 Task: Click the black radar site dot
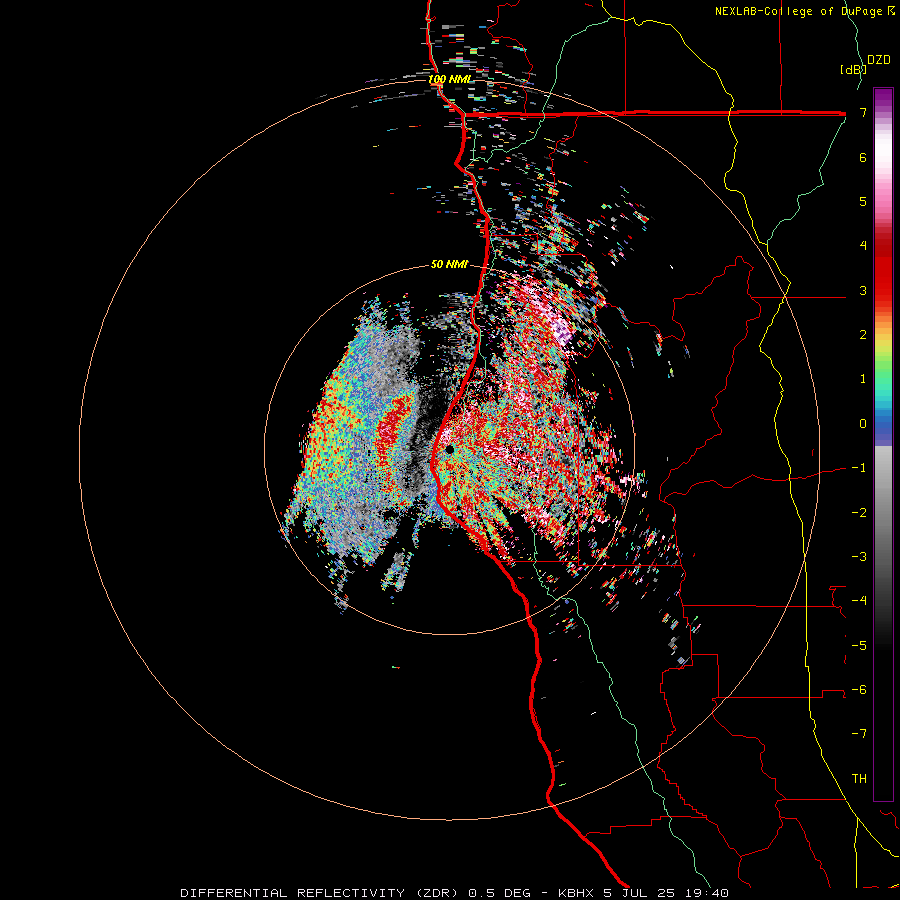(x=449, y=449)
